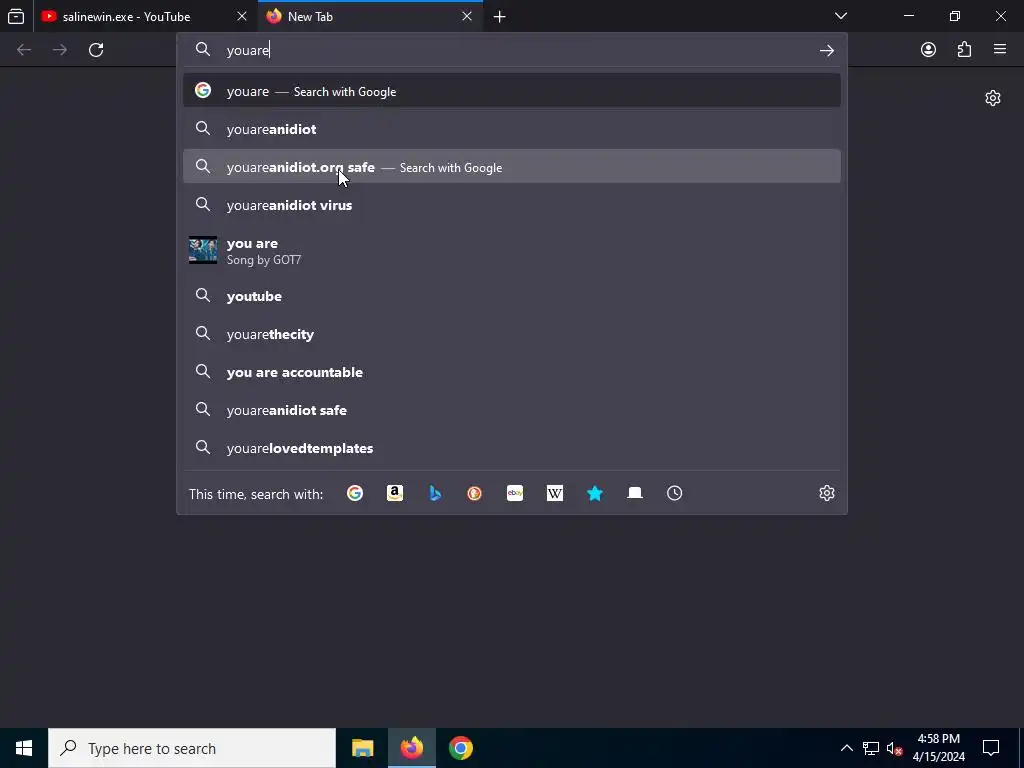Search bookmarks using the star icon
1024x768 pixels.
coord(595,493)
